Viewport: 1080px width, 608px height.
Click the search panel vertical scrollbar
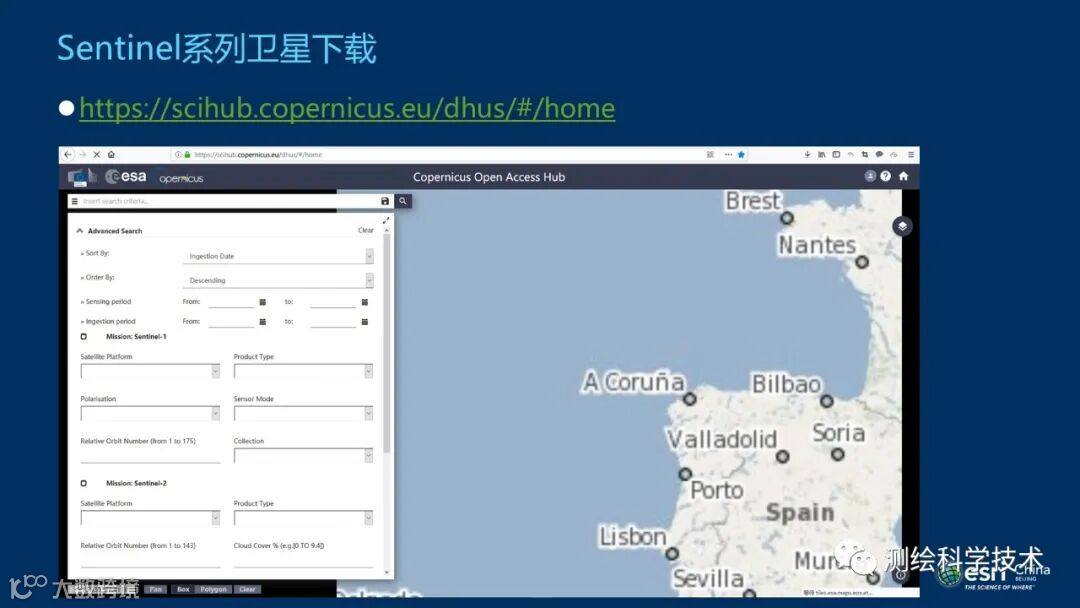tap(386, 343)
